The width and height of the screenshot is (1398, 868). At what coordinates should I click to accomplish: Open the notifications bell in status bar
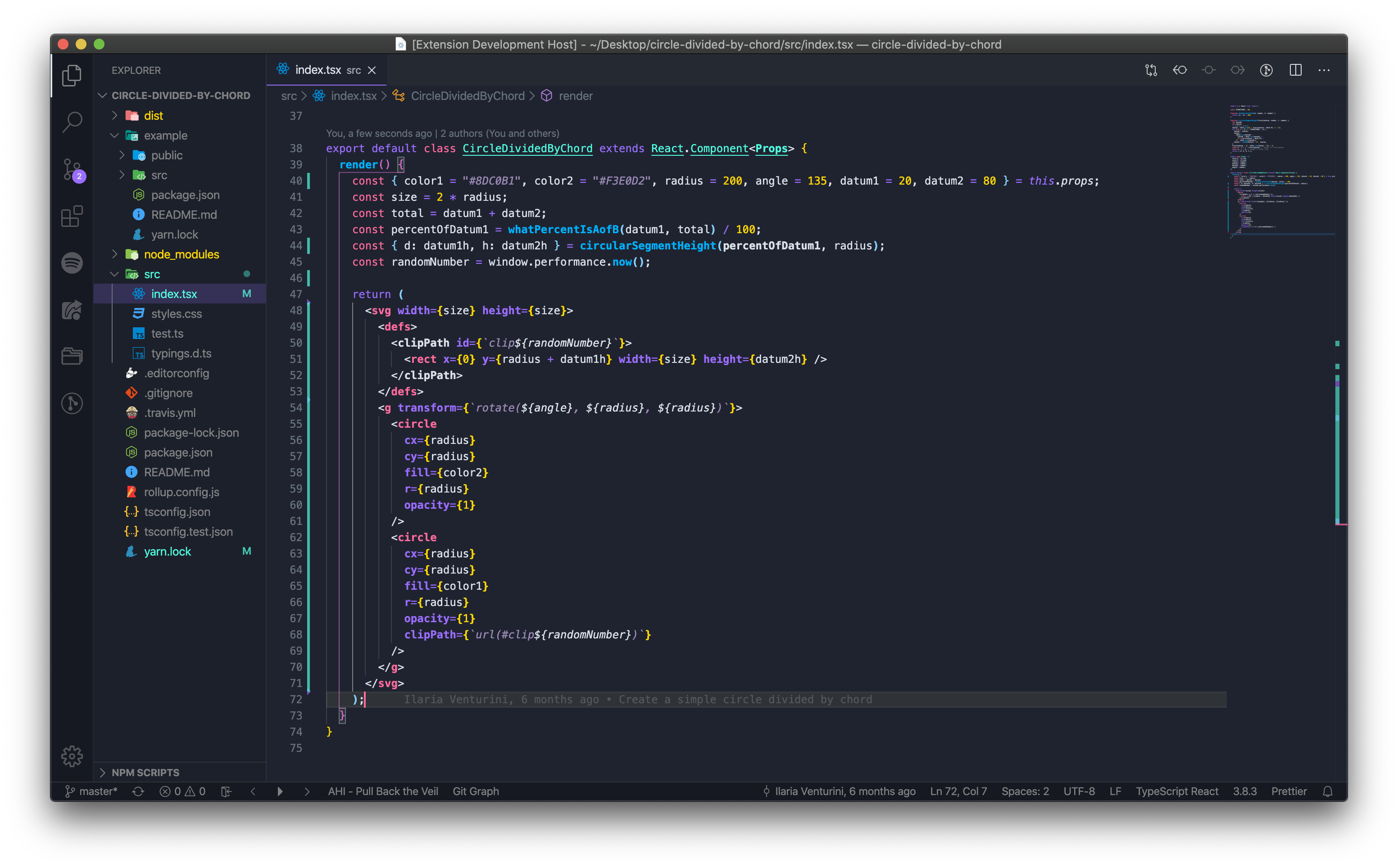pyautogui.click(x=1327, y=791)
